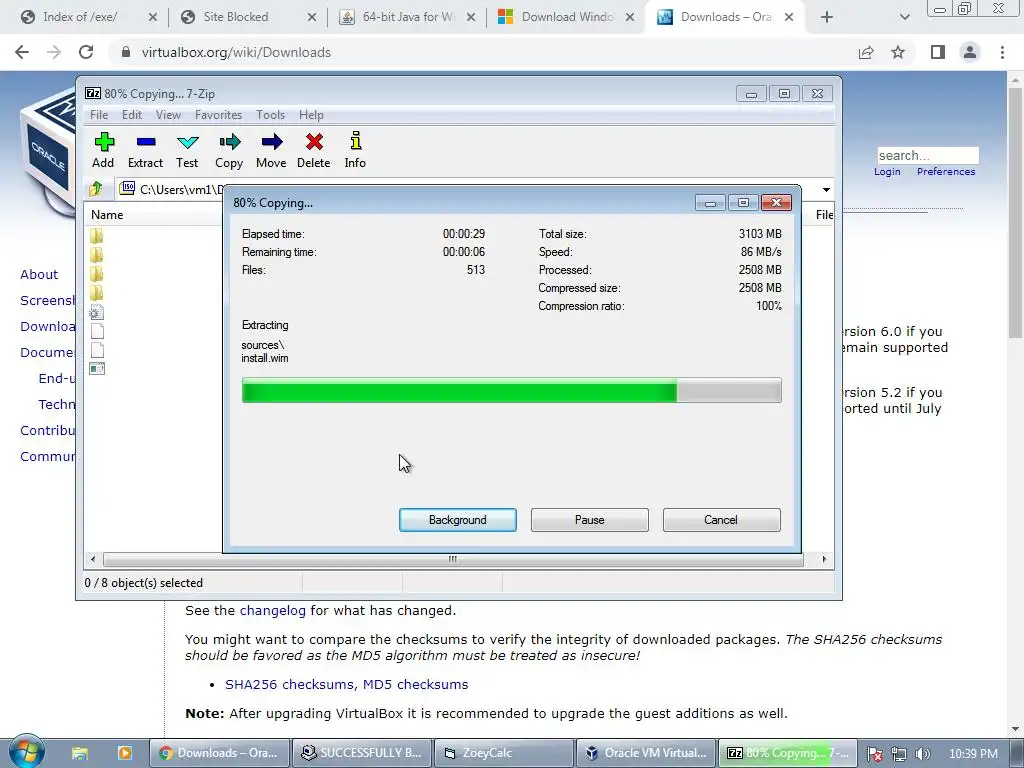Switch to the Download Windows tab
Screen dimensions: 1024x768
point(566,17)
